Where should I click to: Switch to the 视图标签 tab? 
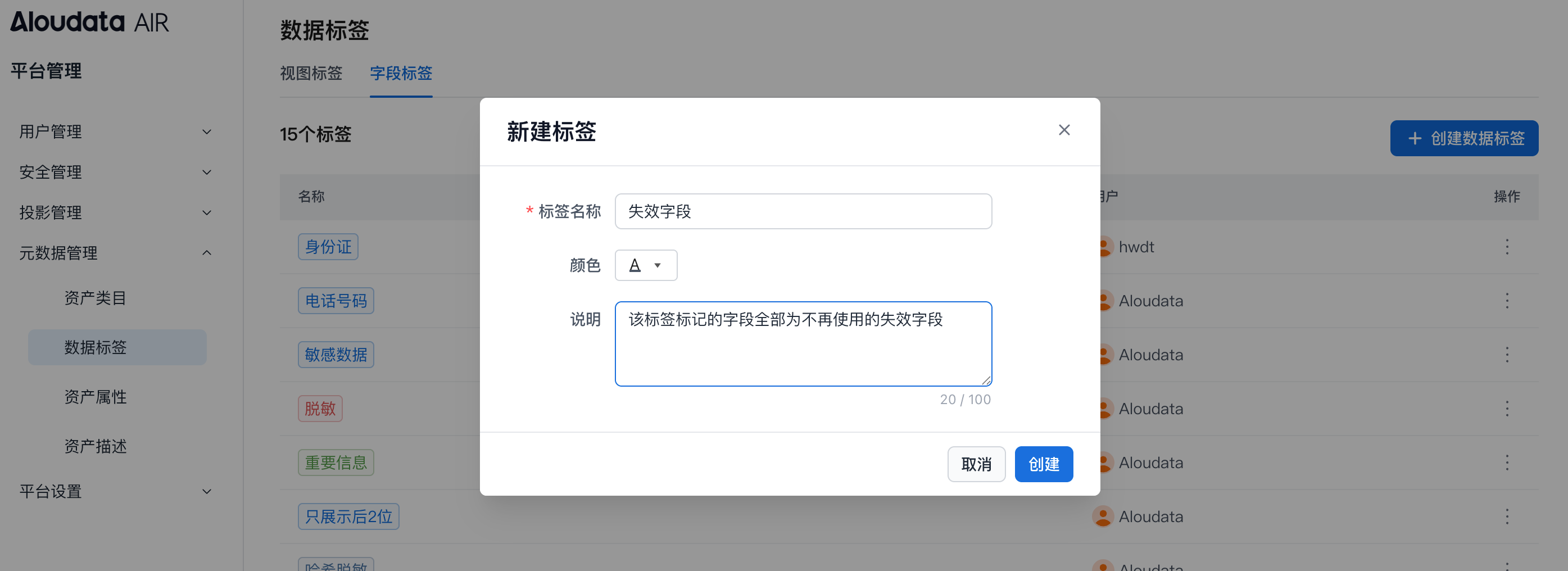point(311,74)
